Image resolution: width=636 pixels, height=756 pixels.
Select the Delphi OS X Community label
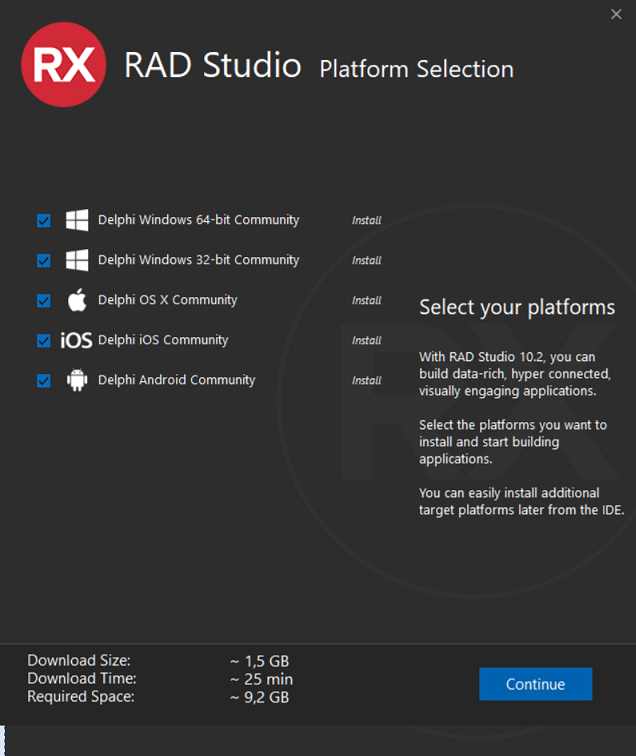point(167,300)
